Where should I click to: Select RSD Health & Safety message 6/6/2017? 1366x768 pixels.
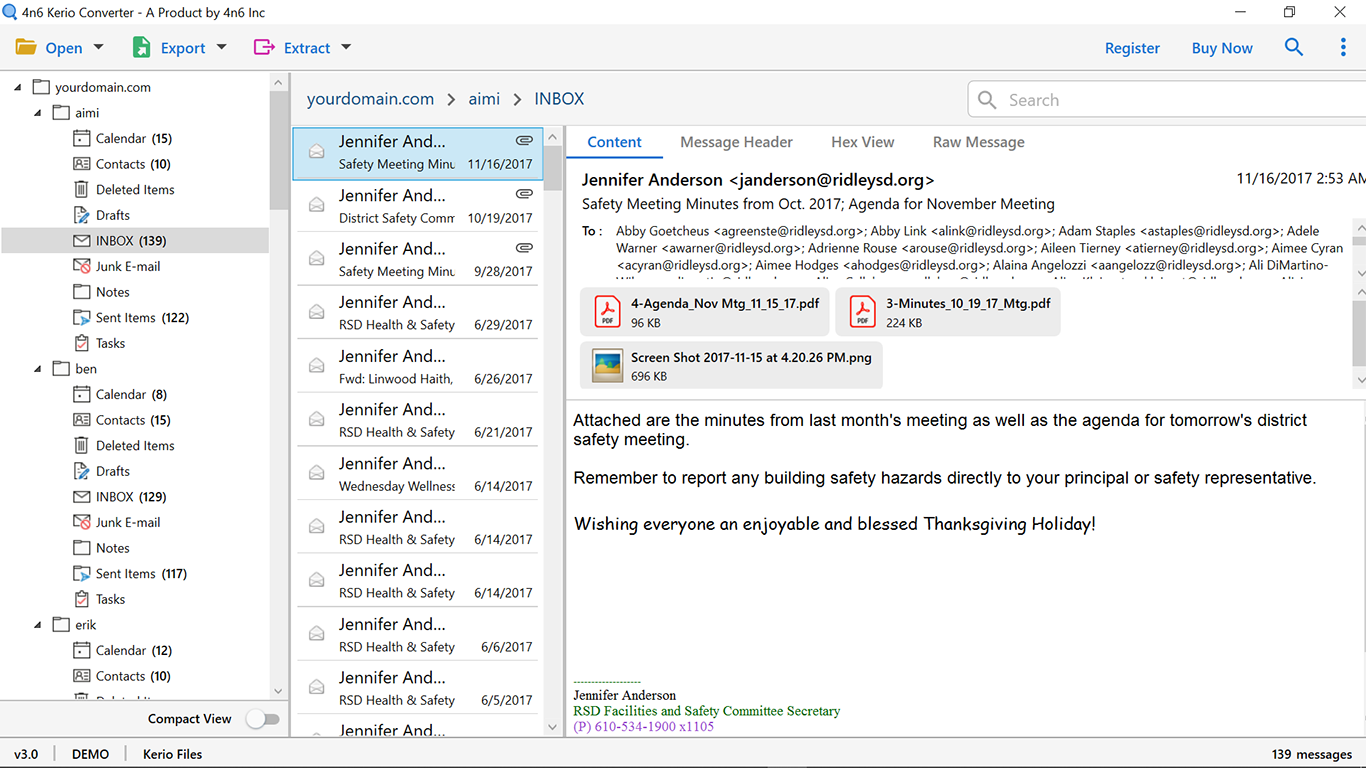pyautogui.click(x=418, y=635)
